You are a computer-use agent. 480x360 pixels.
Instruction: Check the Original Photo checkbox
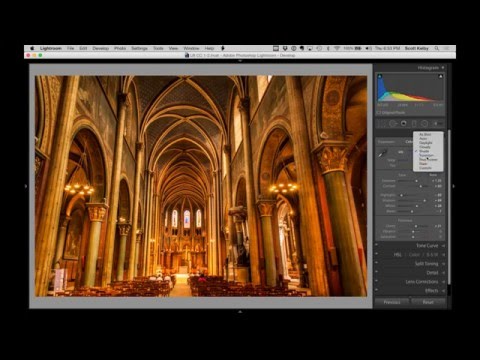click(x=379, y=113)
